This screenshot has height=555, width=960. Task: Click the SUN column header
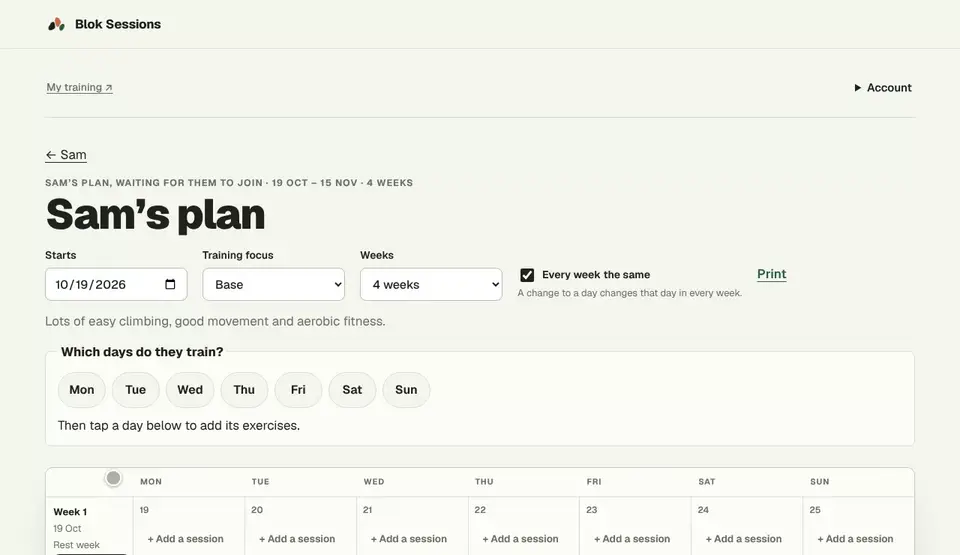(820, 482)
